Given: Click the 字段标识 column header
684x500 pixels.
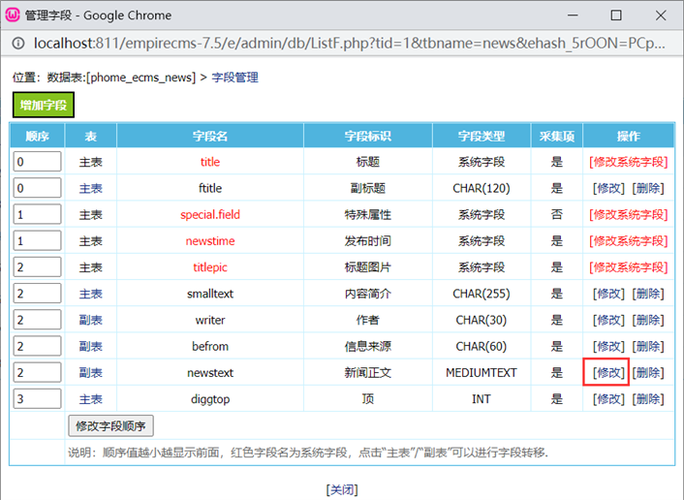Looking at the screenshot, I should coord(368,136).
